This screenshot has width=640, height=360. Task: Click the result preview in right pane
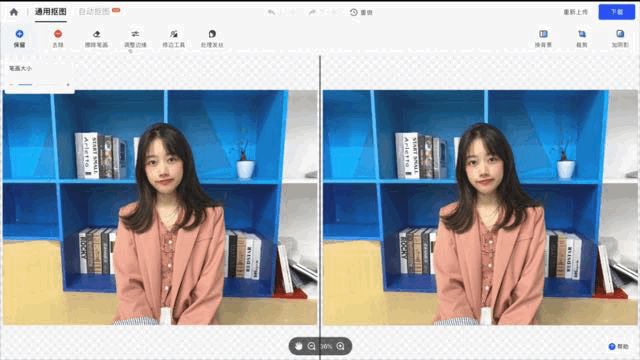(480, 207)
